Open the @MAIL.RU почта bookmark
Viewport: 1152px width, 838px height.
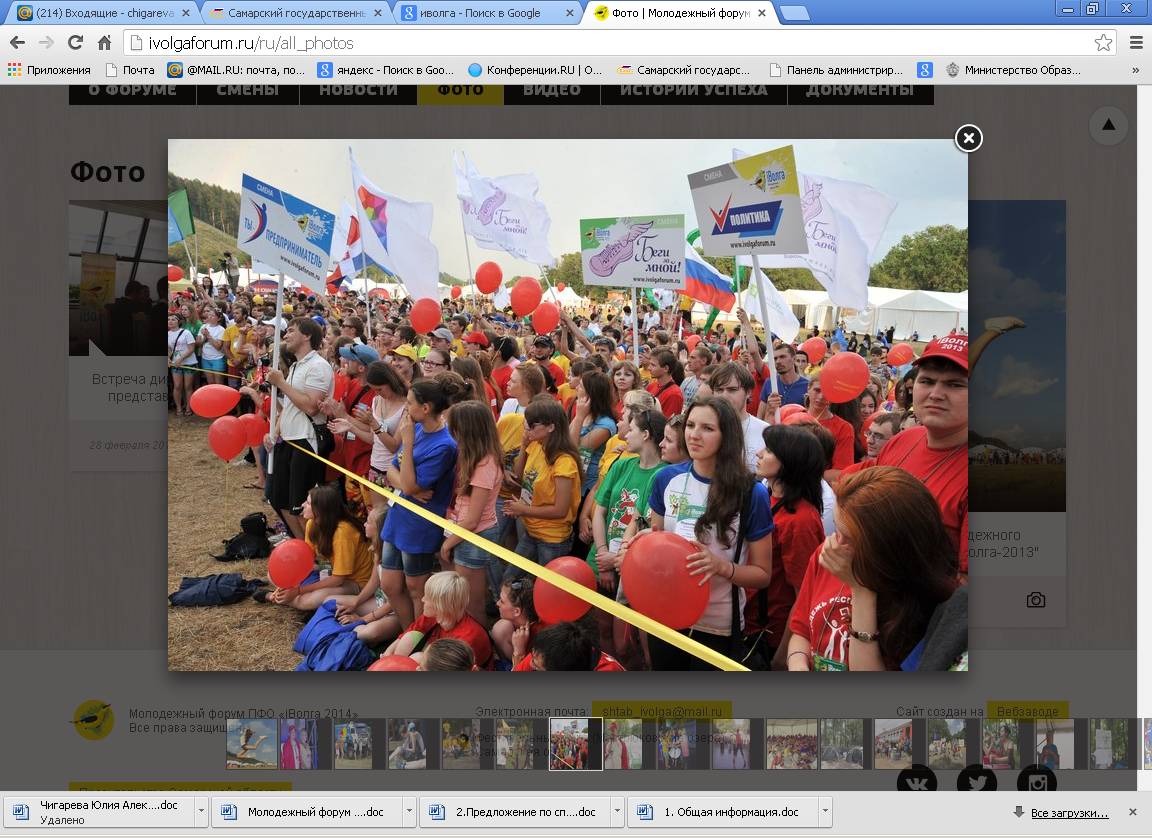[x=236, y=70]
